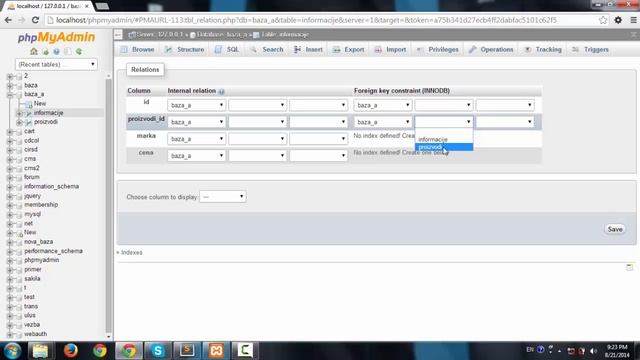Expand the Indexes section
640x360 pixels.
click(129, 253)
